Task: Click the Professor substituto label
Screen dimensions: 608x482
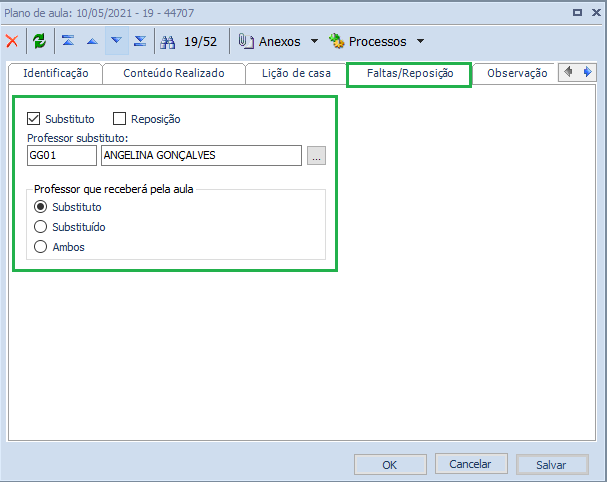Action: 78,138
